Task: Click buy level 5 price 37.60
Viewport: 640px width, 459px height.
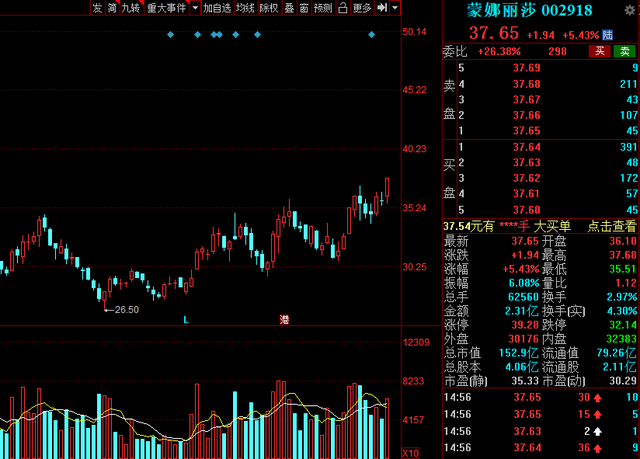Action: pos(527,210)
